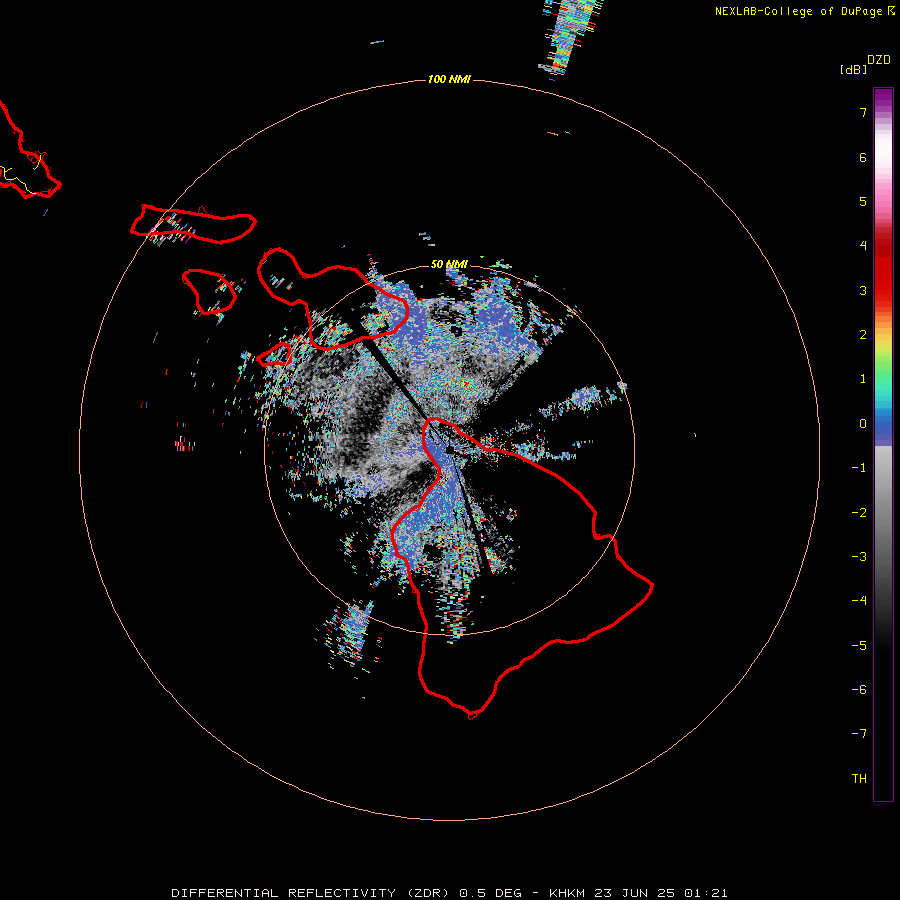Click the -6 value on the color scale
Viewport: 900px width, 900px height.
click(859, 690)
